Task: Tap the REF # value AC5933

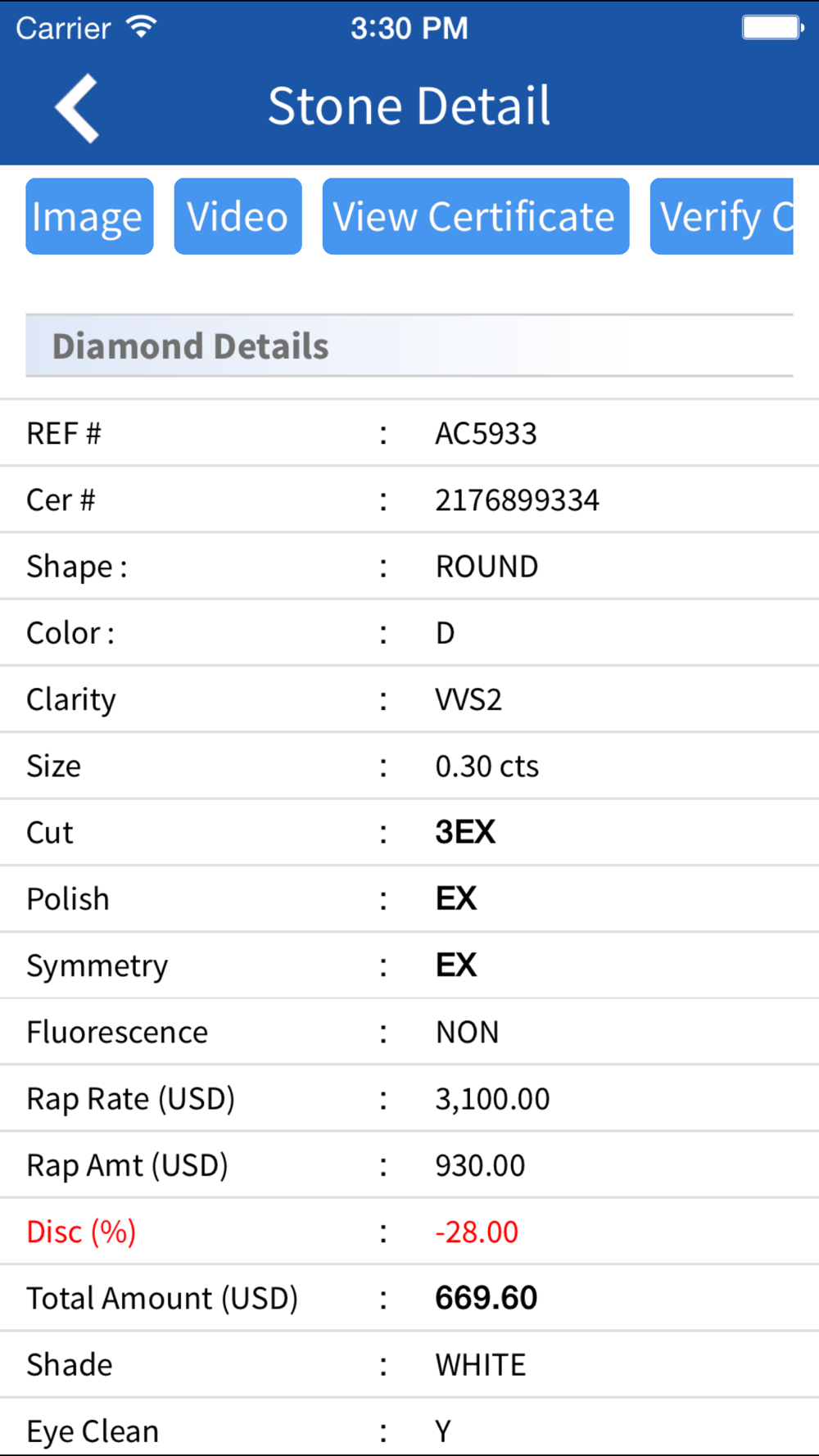Action: coord(486,433)
